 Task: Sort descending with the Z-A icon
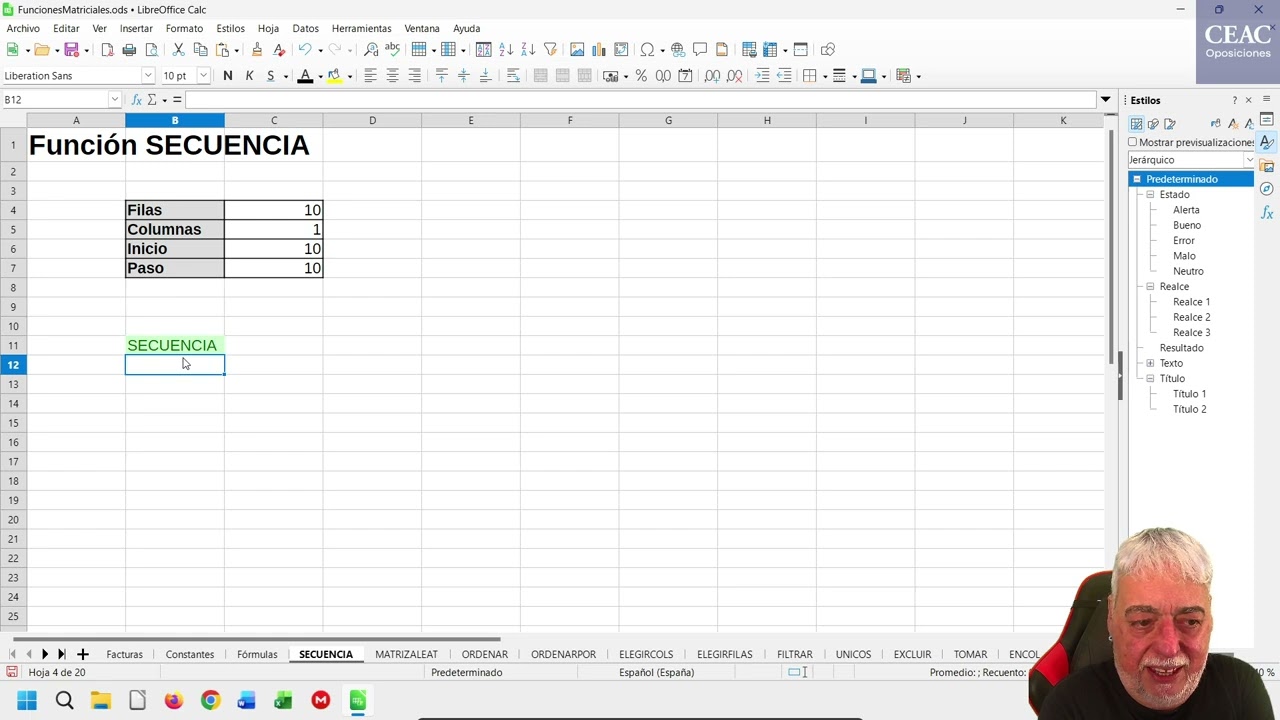point(528,49)
